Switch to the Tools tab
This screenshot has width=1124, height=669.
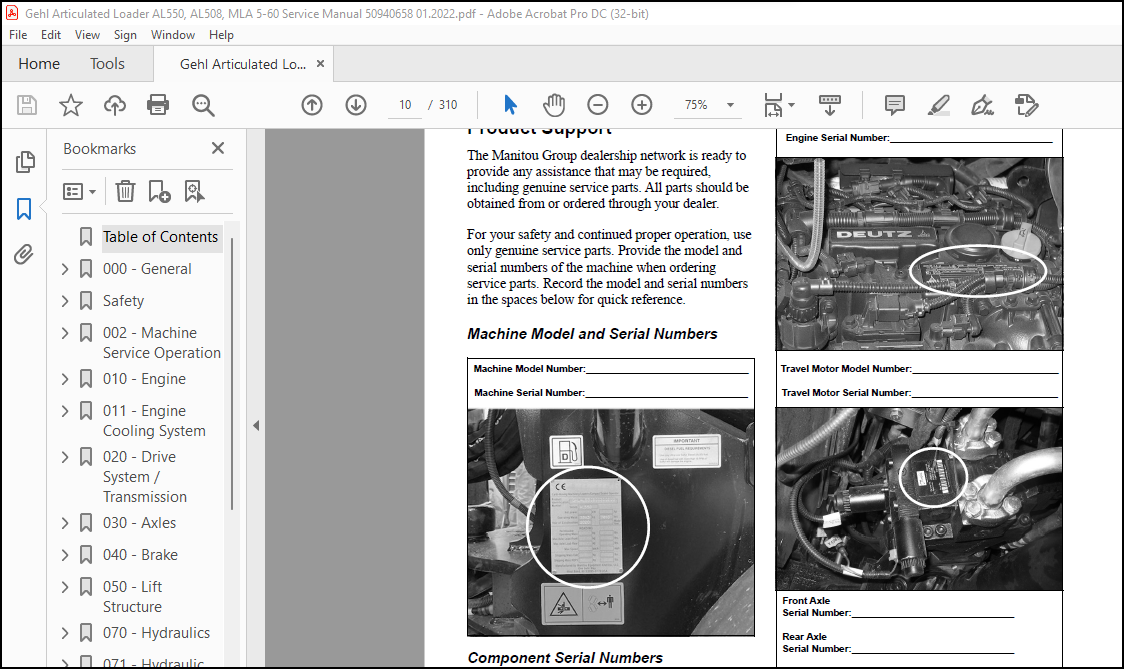click(107, 64)
